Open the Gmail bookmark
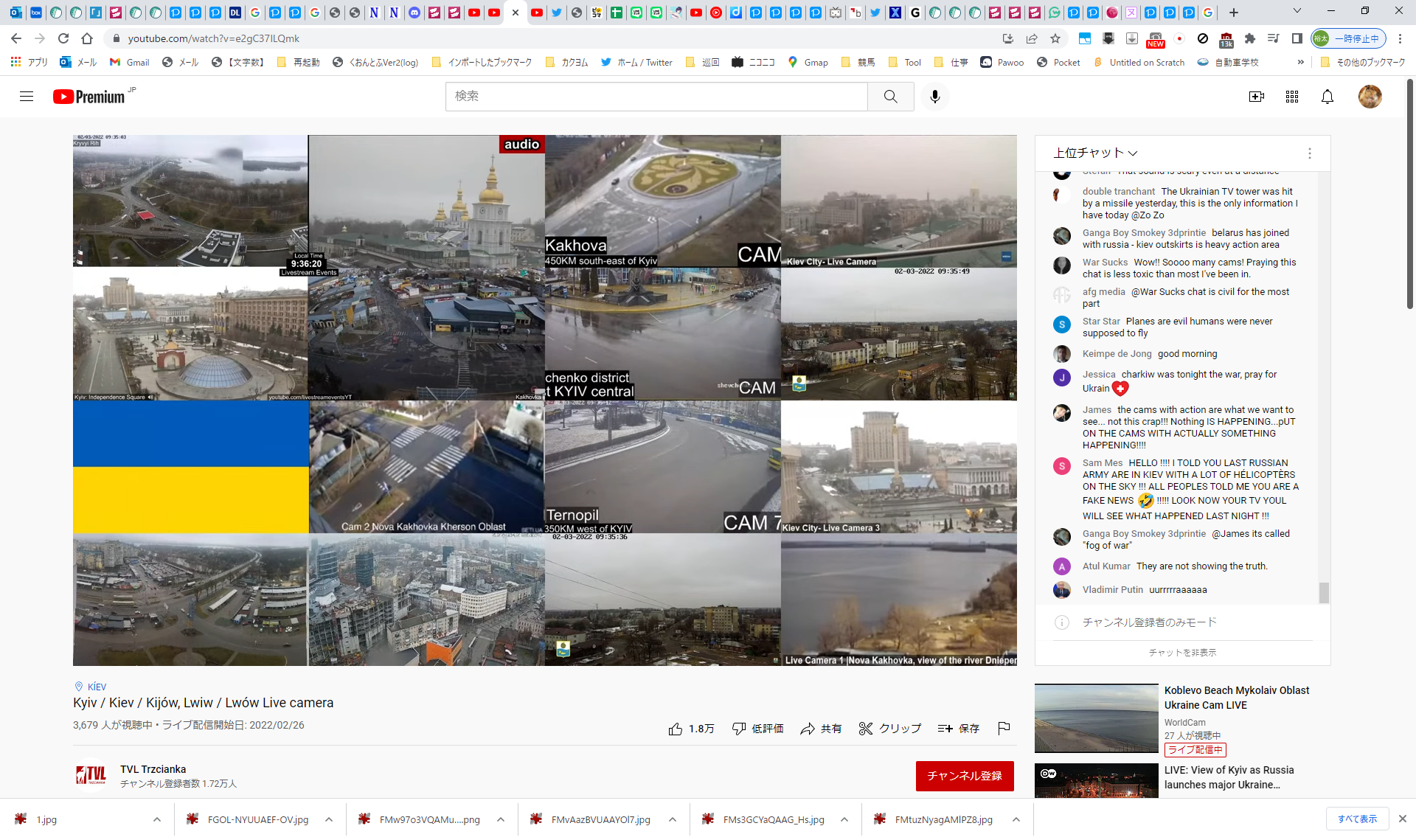1416x840 pixels. pos(130,63)
